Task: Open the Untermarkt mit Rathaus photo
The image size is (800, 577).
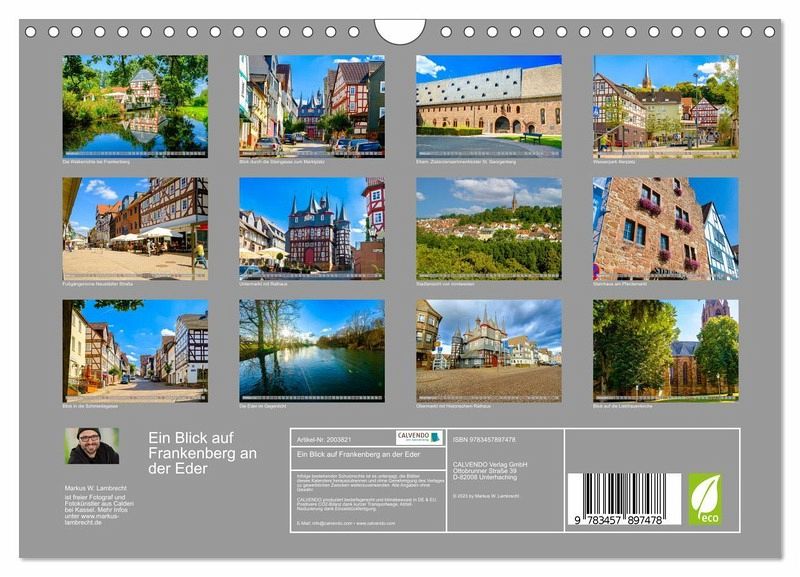Action: (311, 228)
